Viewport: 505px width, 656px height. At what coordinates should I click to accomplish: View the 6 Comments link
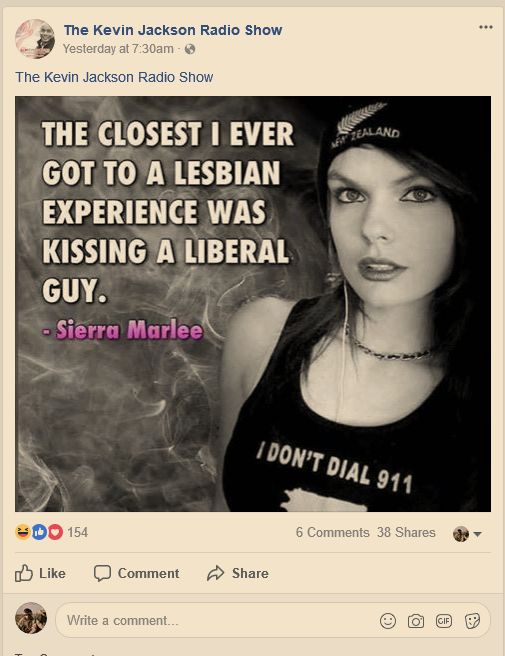coord(332,533)
